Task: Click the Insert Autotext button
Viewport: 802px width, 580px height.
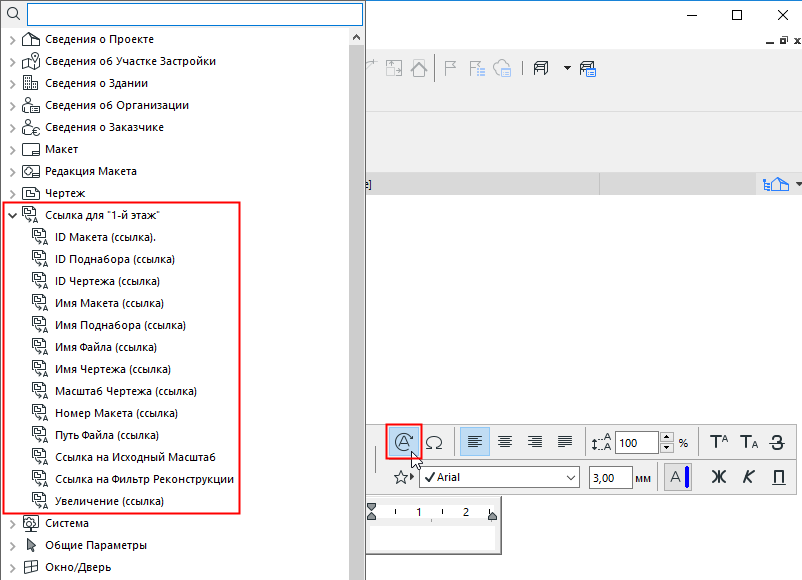Action: (x=404, y=441)
